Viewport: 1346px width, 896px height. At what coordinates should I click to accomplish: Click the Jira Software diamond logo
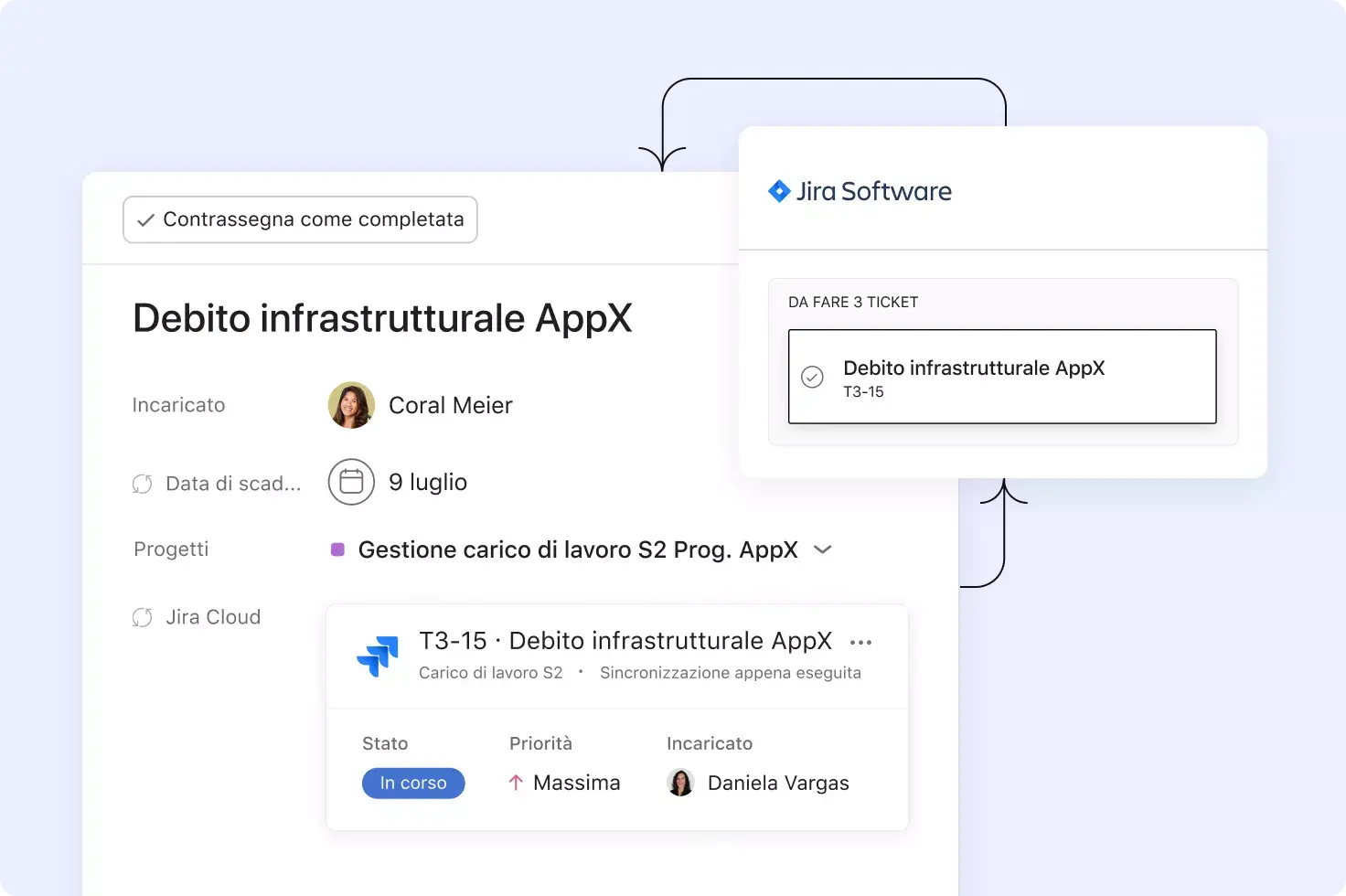(x=779, y=191)
